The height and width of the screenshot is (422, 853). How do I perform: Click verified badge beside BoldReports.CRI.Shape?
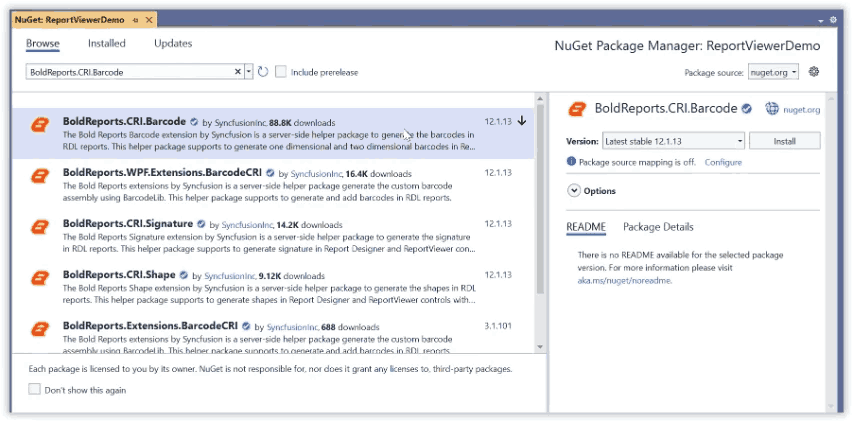coord(184,275)
